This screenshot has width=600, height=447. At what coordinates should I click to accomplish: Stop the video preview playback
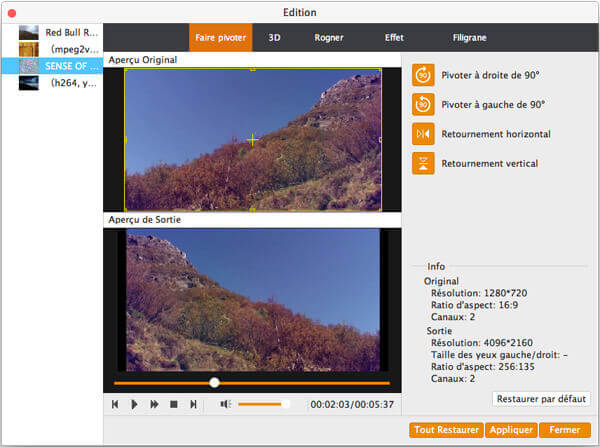[x=174, y=404]
